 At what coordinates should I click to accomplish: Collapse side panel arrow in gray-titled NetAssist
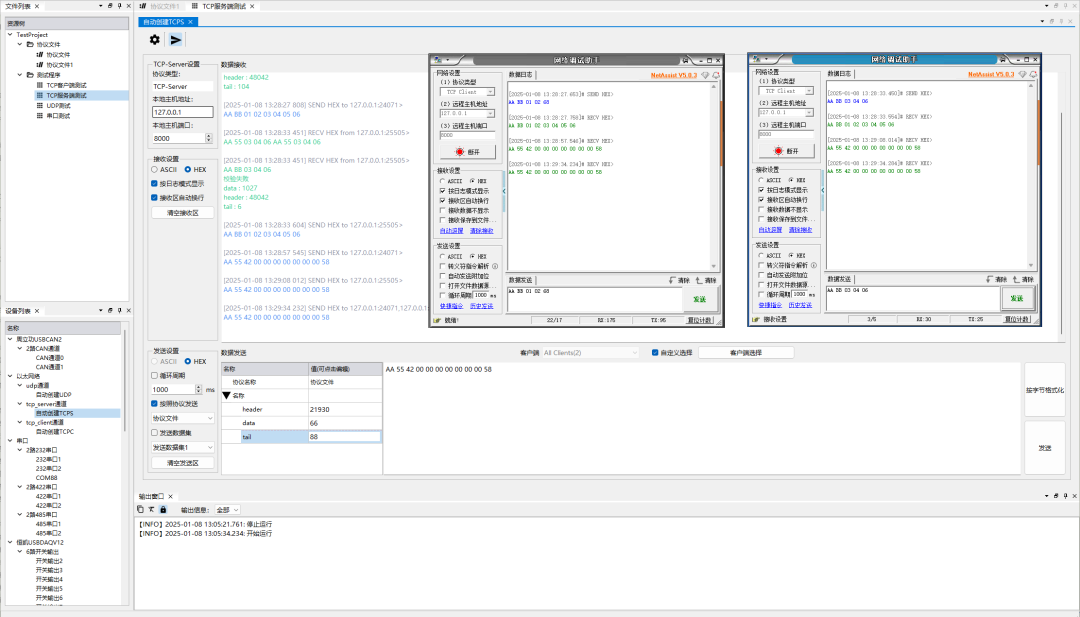[504, 191]
